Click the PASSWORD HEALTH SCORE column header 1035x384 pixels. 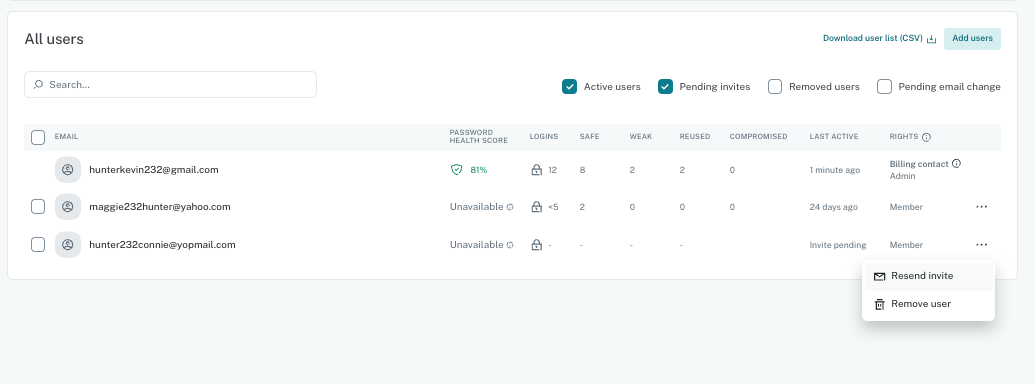[479, 137]
